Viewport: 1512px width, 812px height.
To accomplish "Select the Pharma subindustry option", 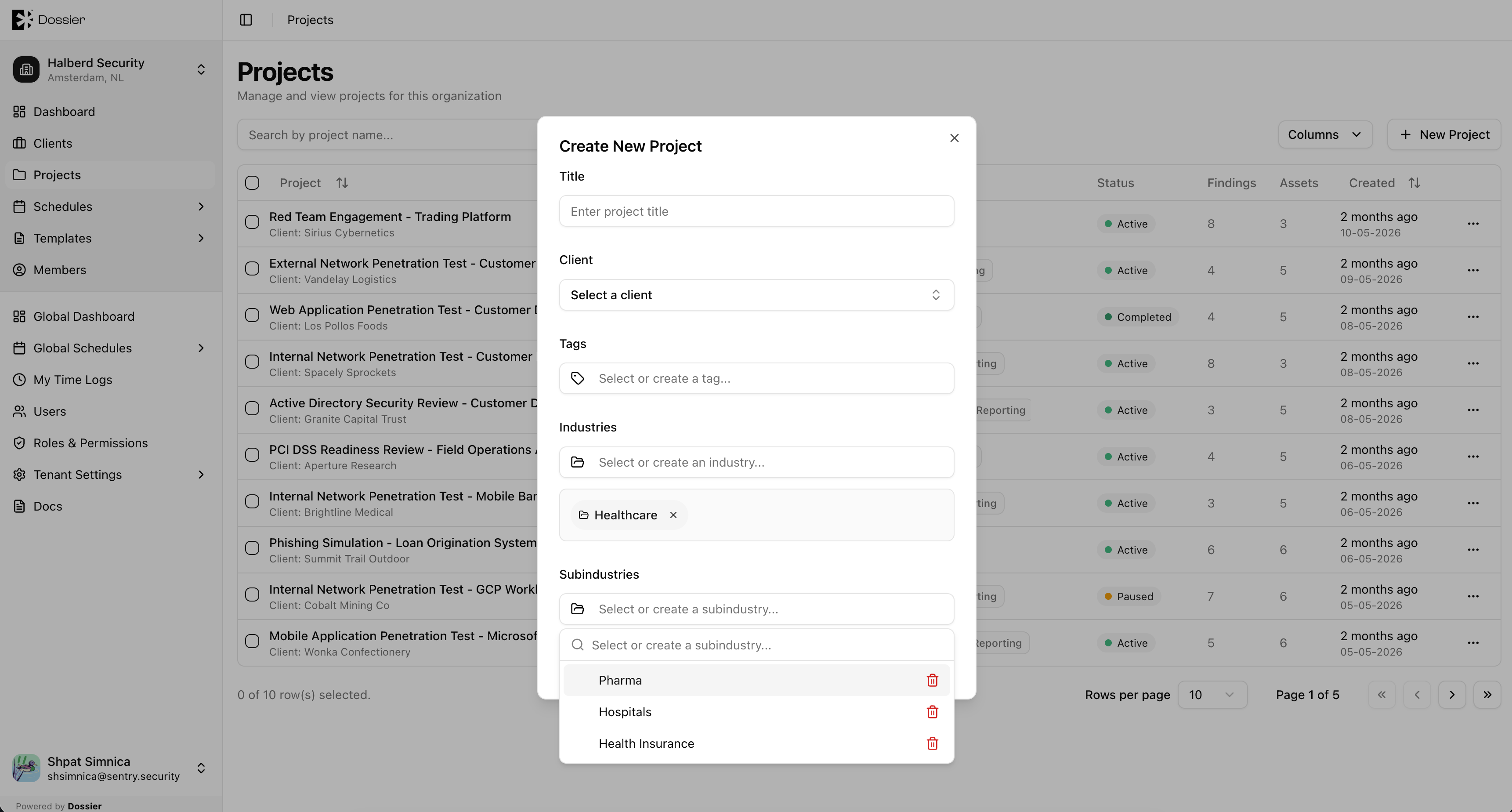I will tap(756, 680).
